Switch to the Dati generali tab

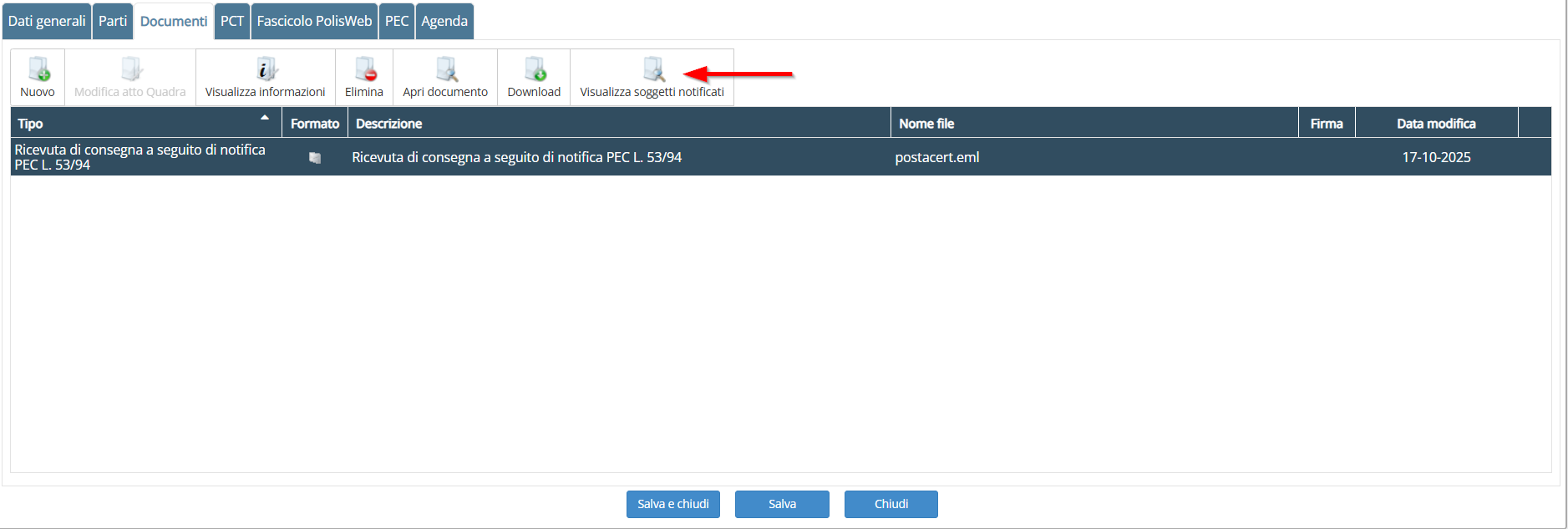[x=47, y=21]
